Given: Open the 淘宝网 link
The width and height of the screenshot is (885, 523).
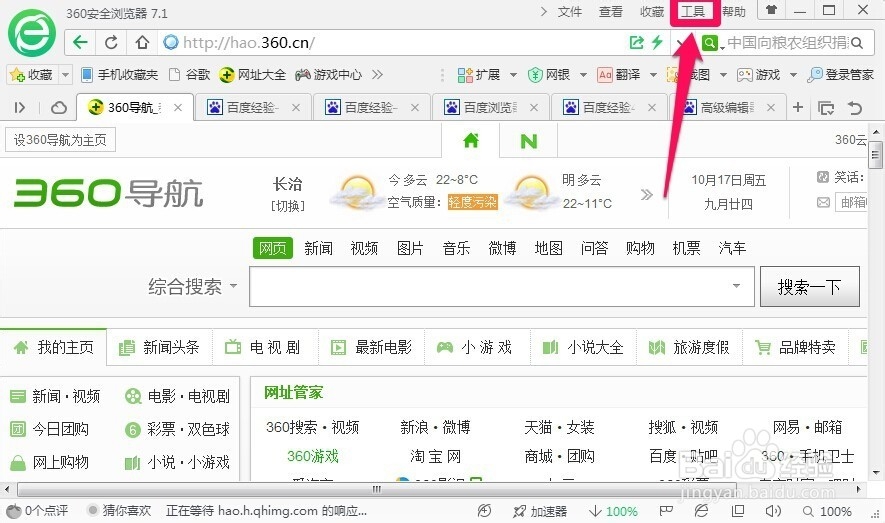Looking at the screenshot, I should [435, 456].
